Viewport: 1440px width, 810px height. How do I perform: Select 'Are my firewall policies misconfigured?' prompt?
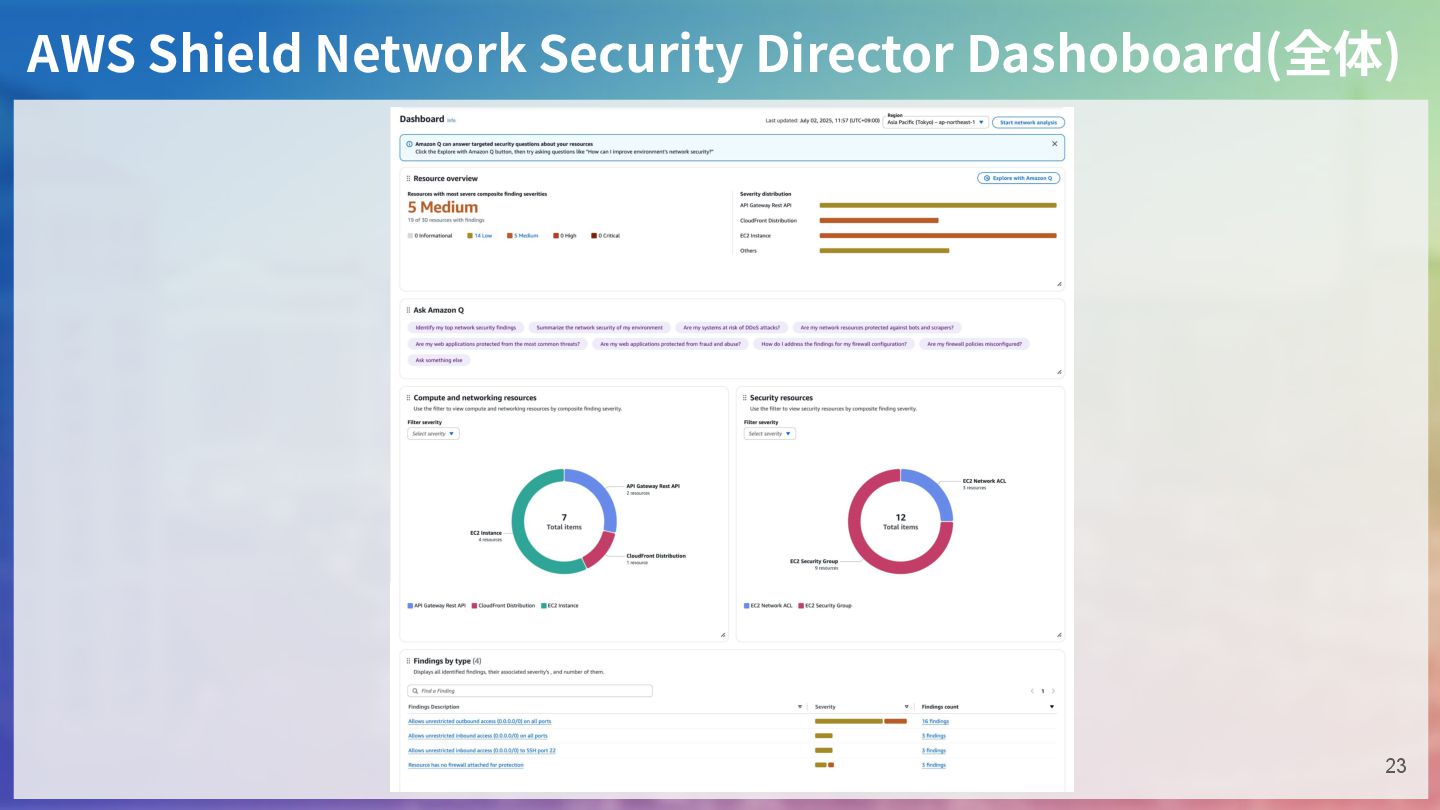(x=975, y=344)
